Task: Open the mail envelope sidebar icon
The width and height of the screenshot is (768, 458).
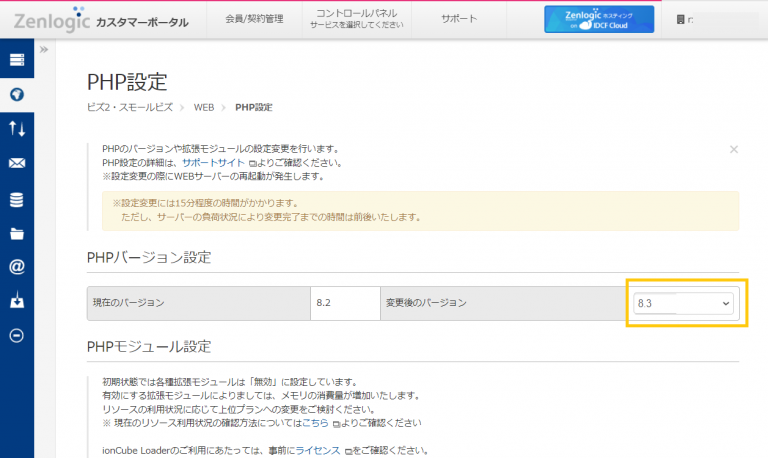Action: tap(16, 163)
